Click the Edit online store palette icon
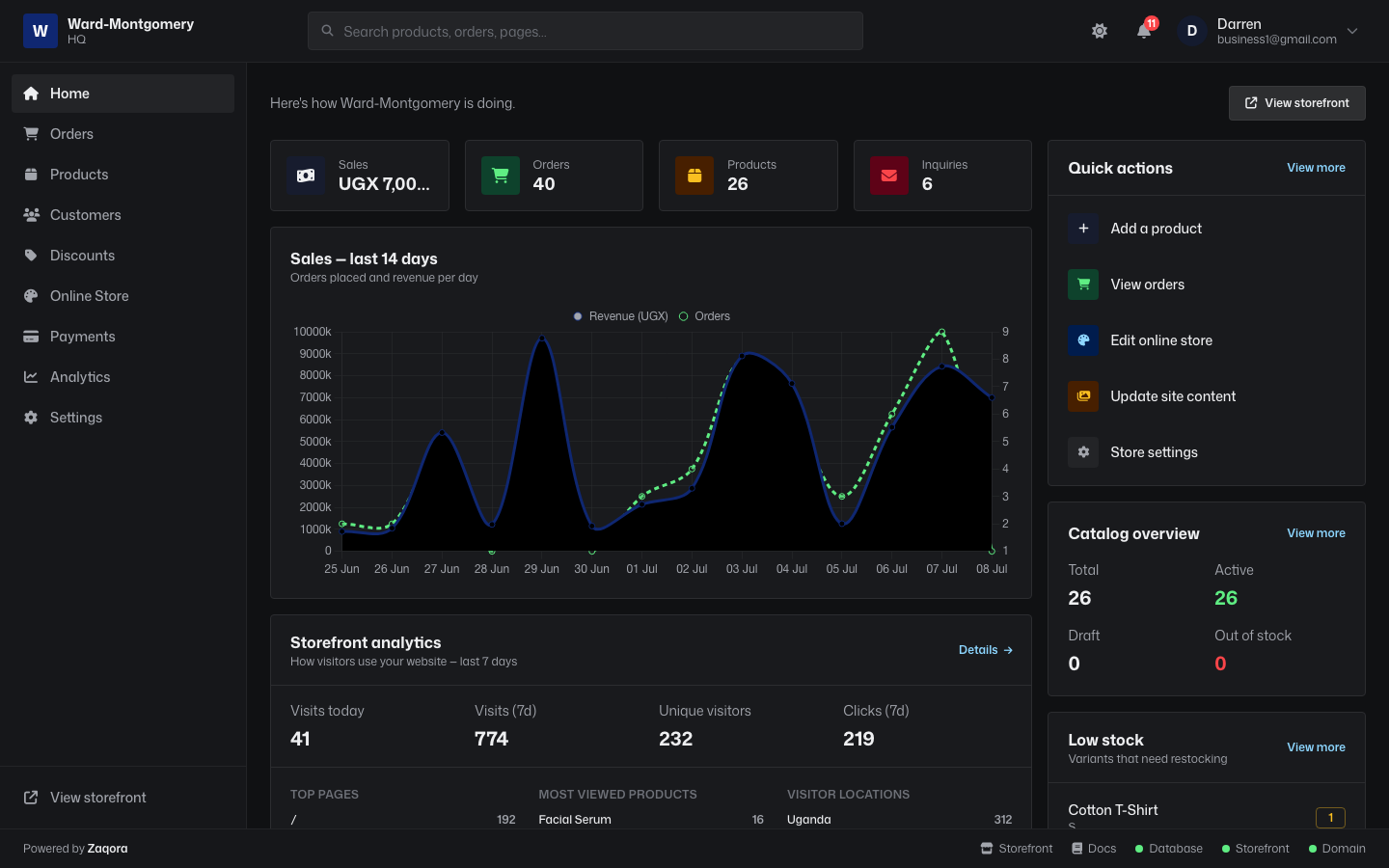 [1083, 340]
